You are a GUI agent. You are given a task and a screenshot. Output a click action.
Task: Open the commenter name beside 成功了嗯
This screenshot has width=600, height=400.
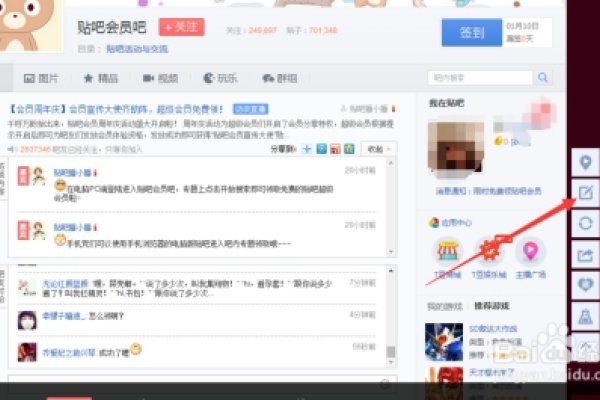tap(68, 353)
